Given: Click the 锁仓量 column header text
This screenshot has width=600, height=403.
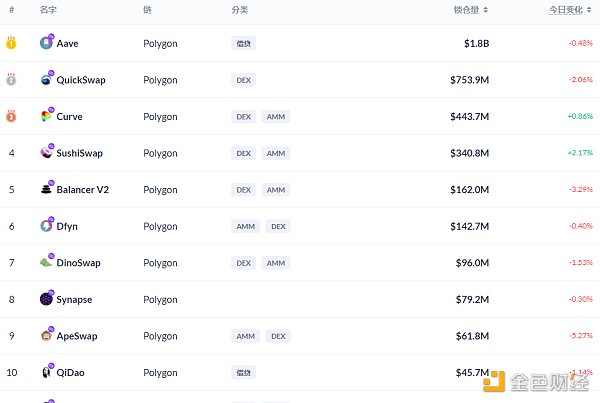Looking at the screenshot, I should [466, 10].
